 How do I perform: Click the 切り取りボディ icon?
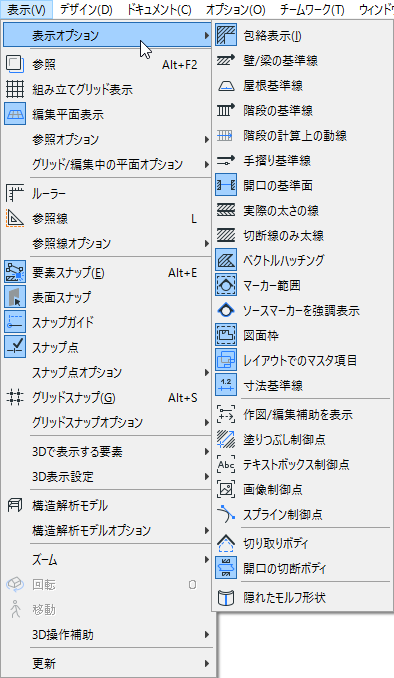[226, 544]
